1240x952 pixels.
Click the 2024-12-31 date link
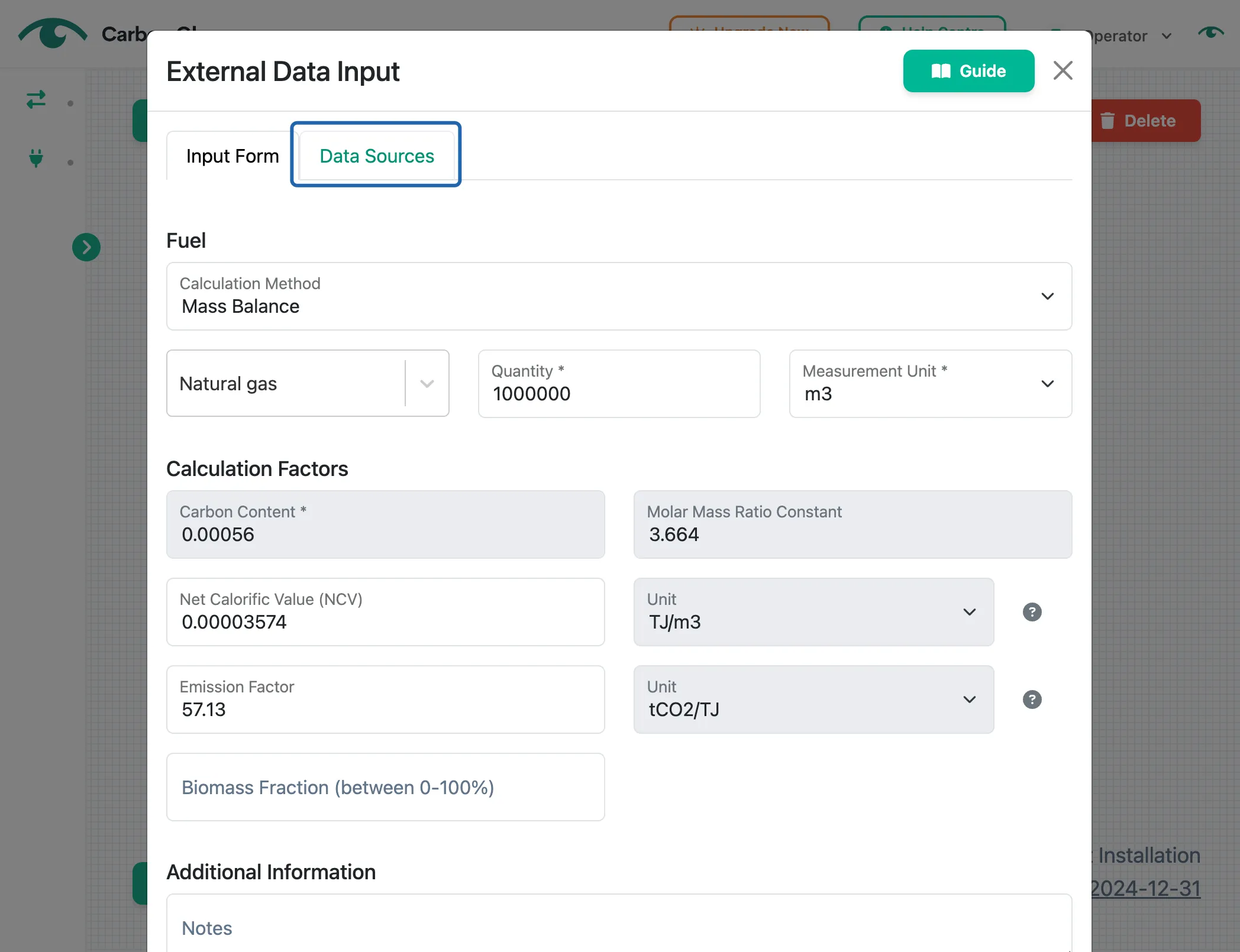[x=1145, y=888]
